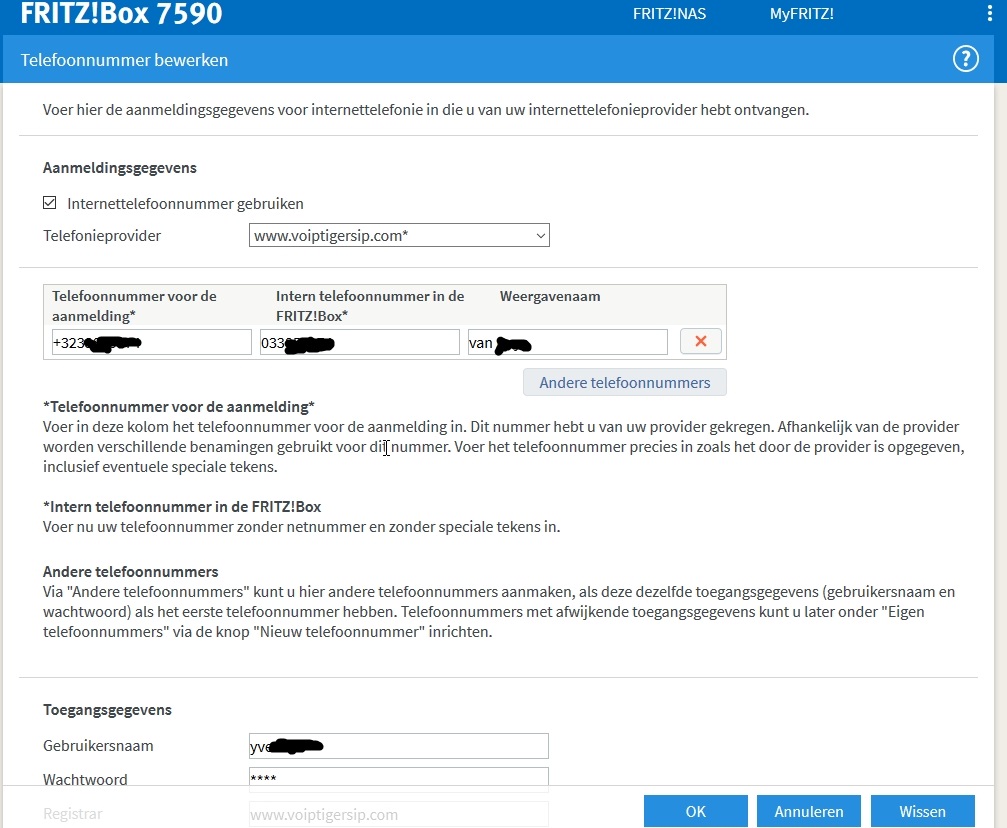Expand the Telefonieprovider dropdown
Viewport: 1007px width, 828px height.
point(399,236)
